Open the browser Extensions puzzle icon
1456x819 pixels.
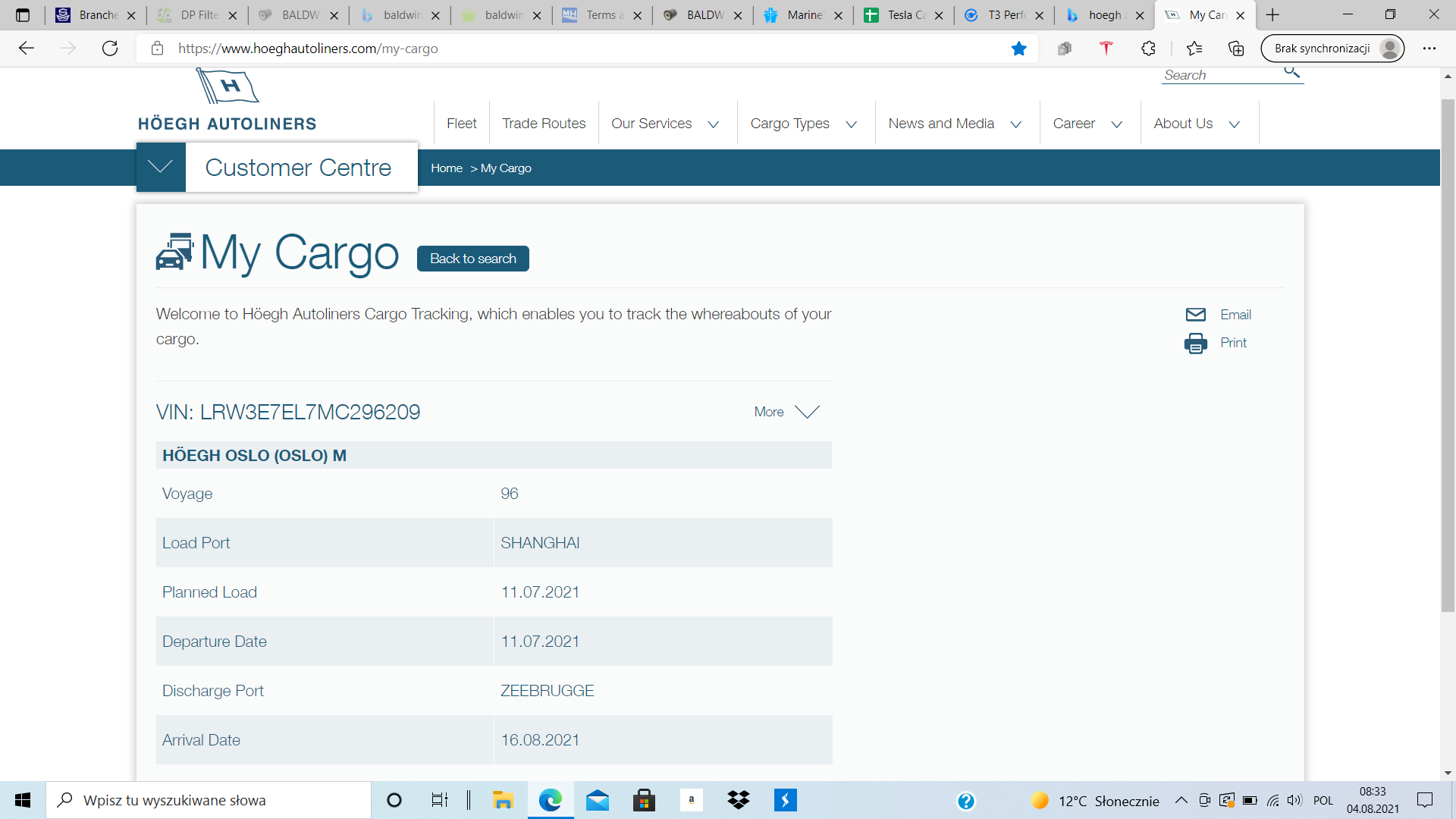pyautogui.click(x=1148, y=49)
